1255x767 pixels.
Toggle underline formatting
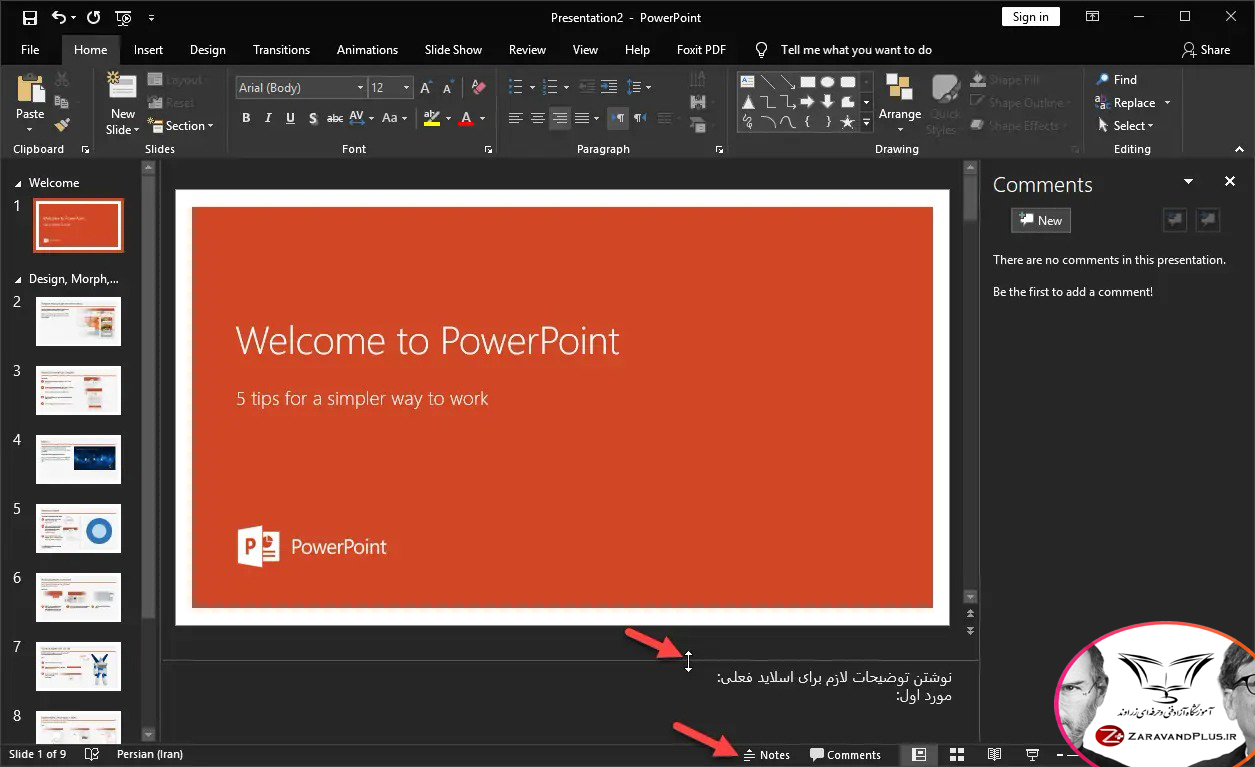(290, 118)
